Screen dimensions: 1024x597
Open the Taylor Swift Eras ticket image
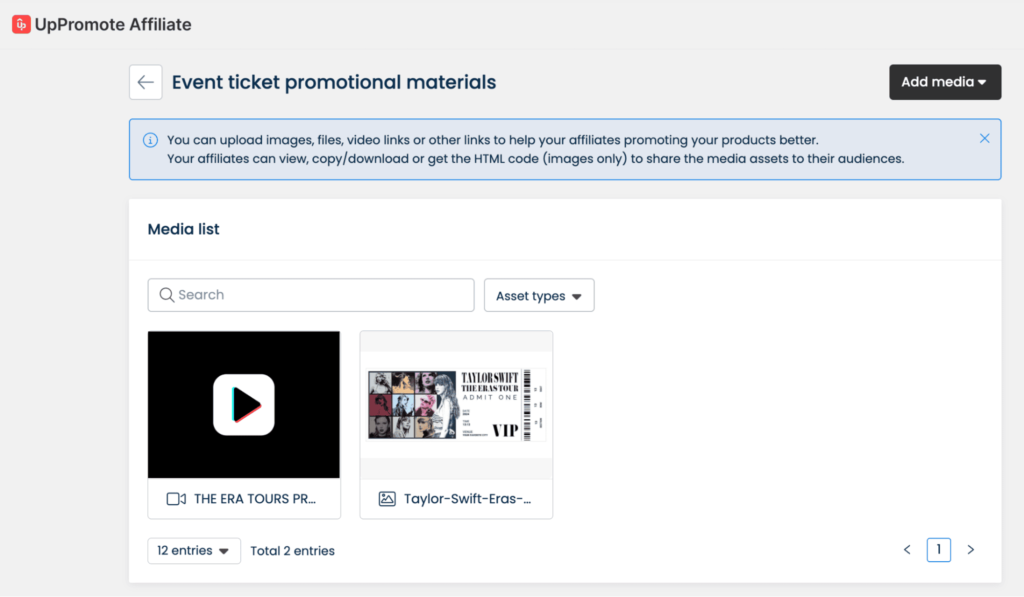(456, 404)
